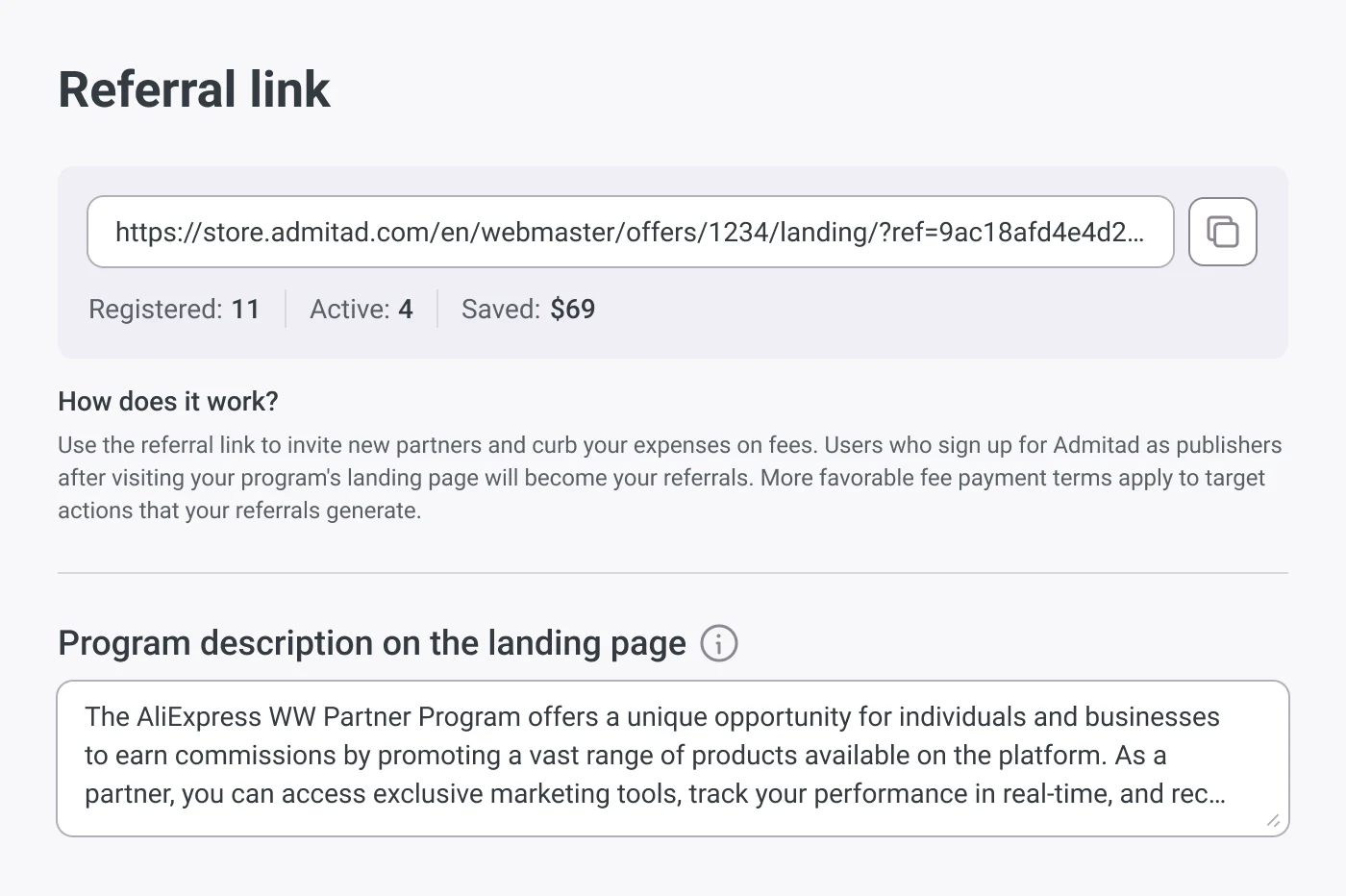1346x896 pixels.
Task: Click the Active: 4 statistic
Action: 361,309
